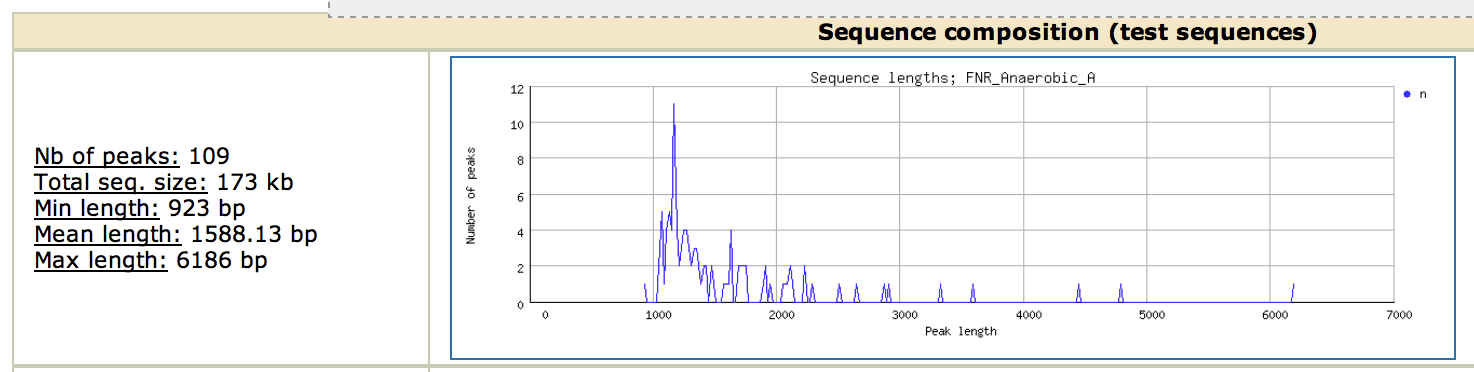The height and width of the screenshot is (372, 1474).
Task: Click the blue 'n' legend marker
Action: click(1407, 94)
